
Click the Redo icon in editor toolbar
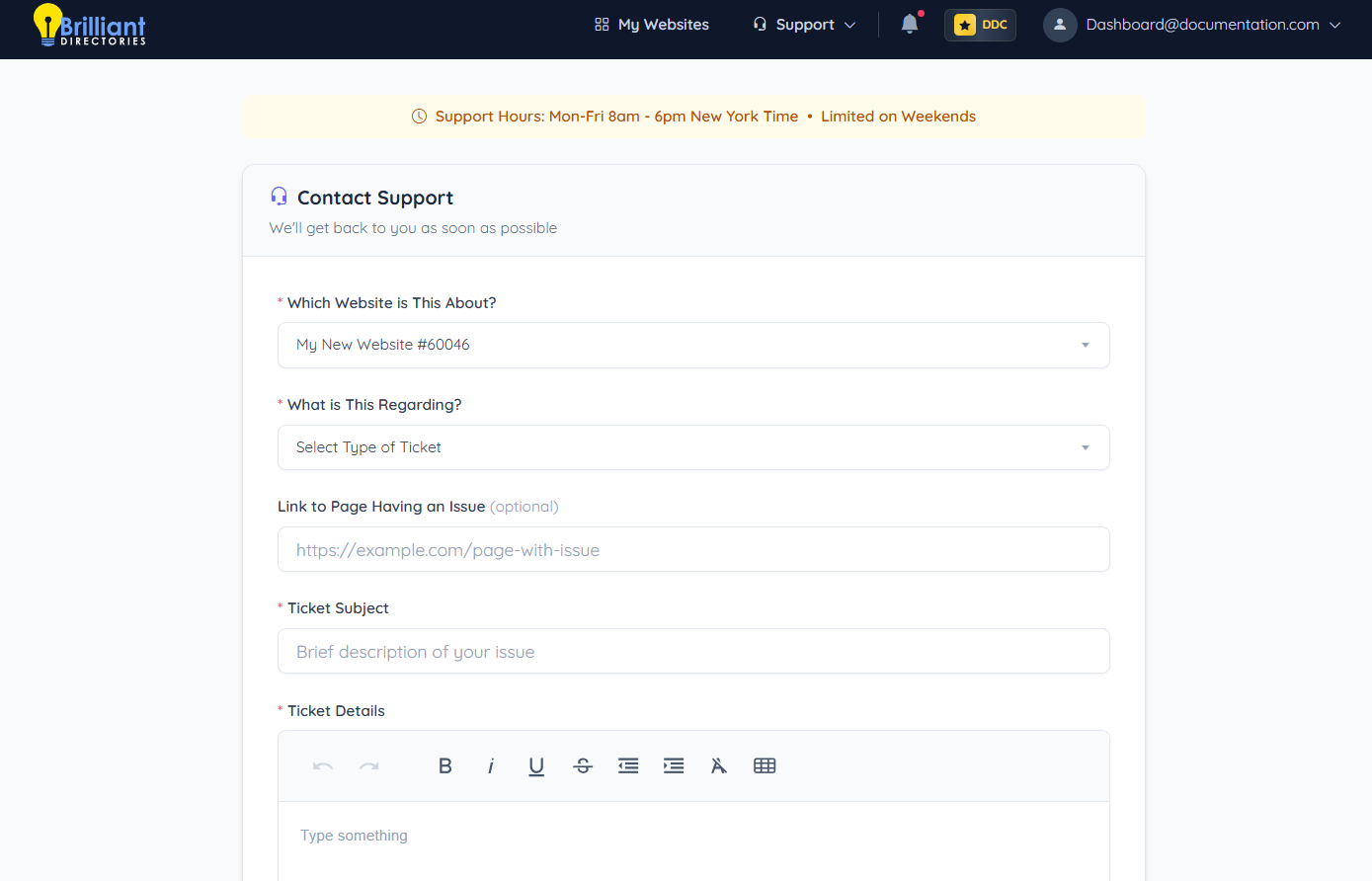(x=368, y=765)
